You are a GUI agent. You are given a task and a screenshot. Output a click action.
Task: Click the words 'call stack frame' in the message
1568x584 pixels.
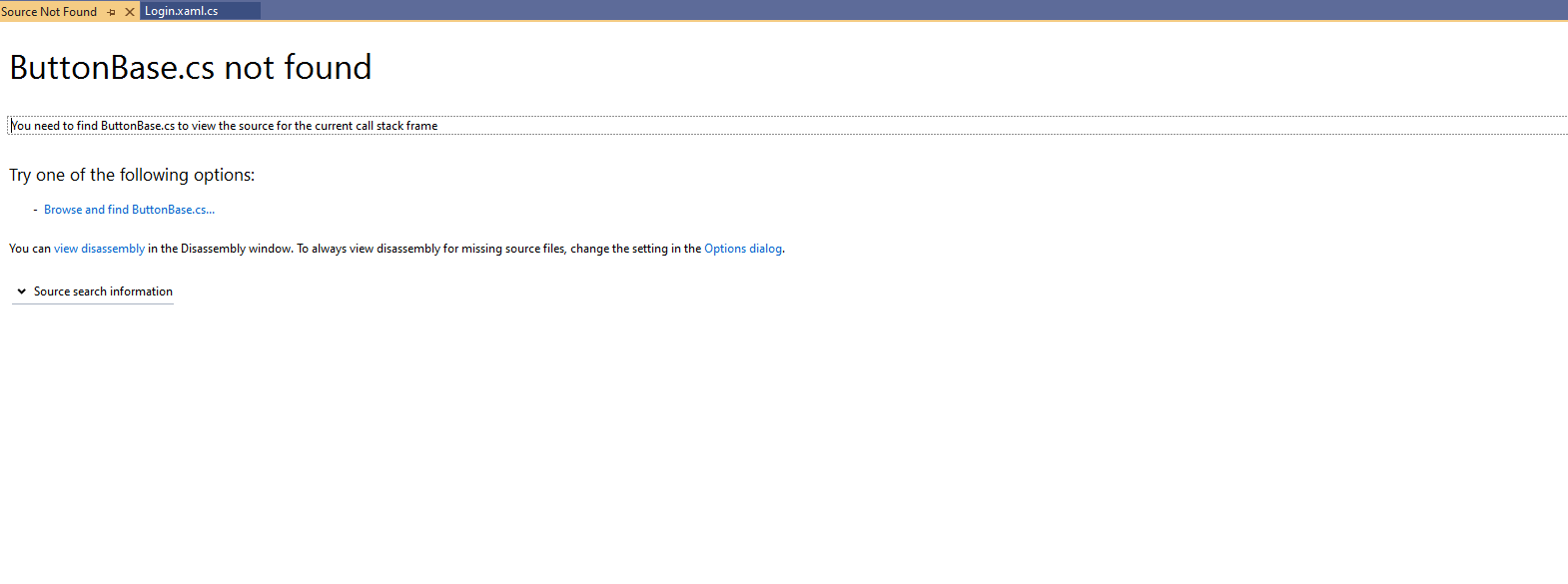click(x=396, y=126)
